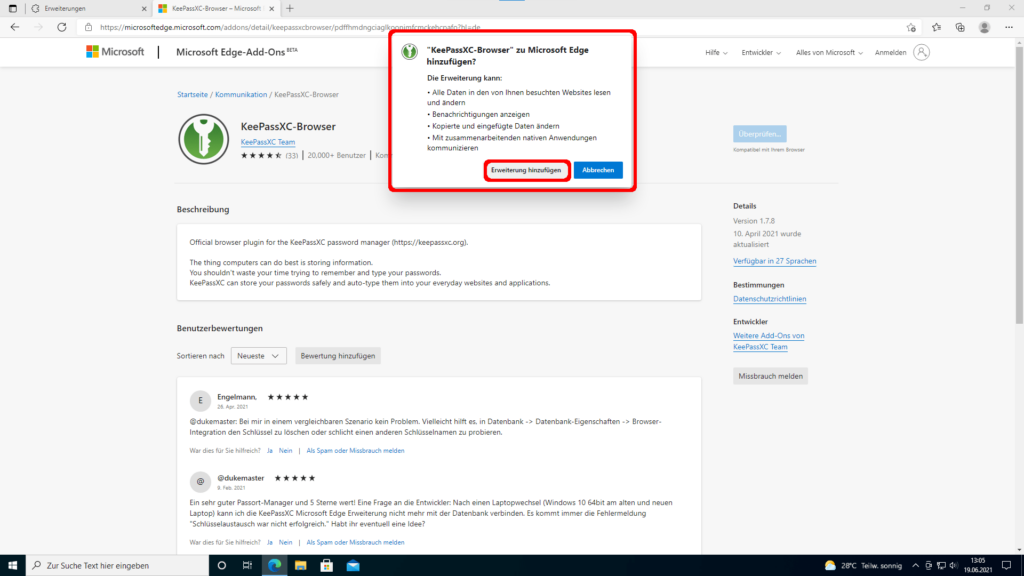Open Collections icon in toolbar
Image resolution: width=1024 pixels, height=576 pixels.
tap(960, 27)
